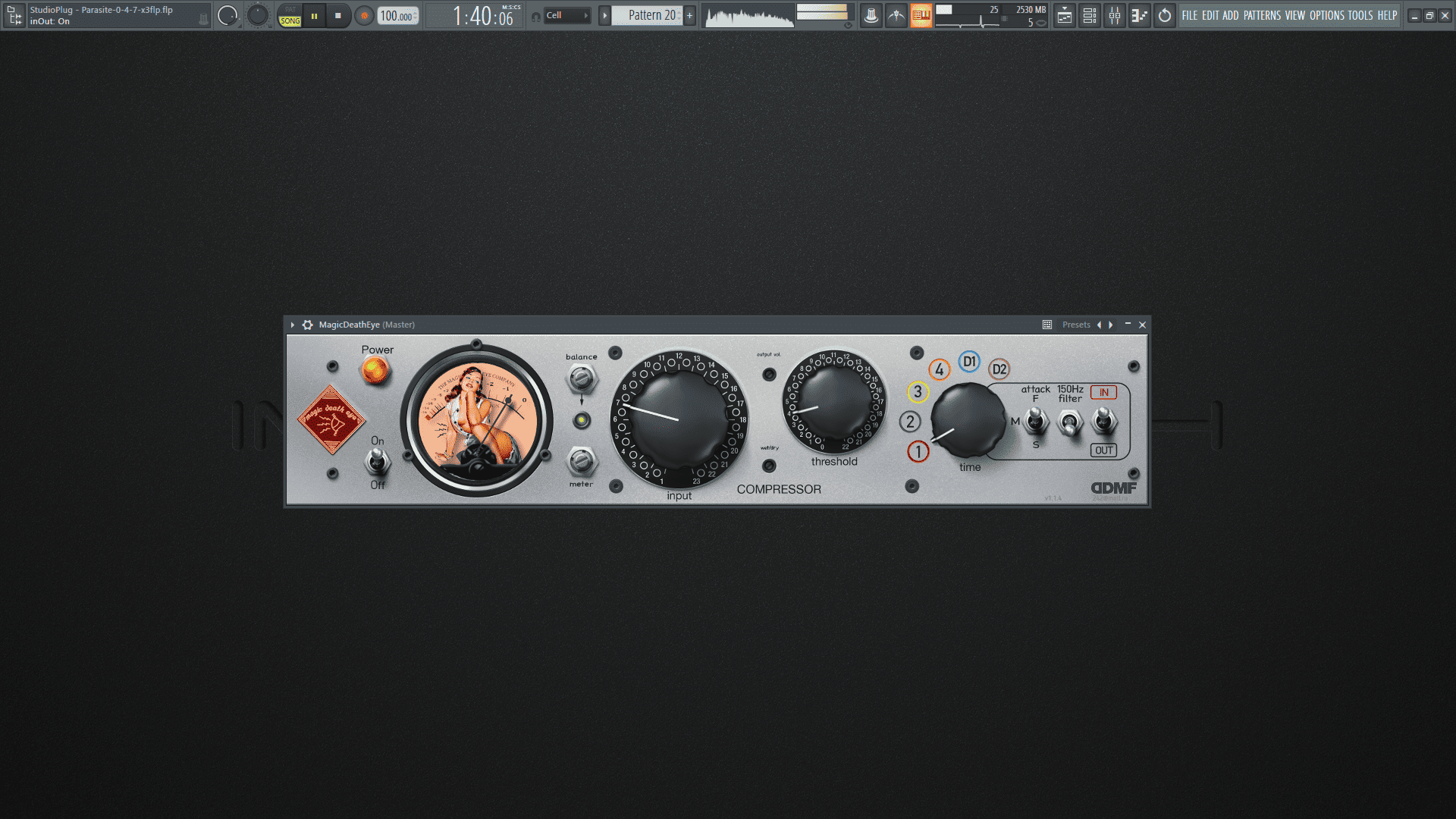
Task: Select time position D2
Action: point(999,369)
